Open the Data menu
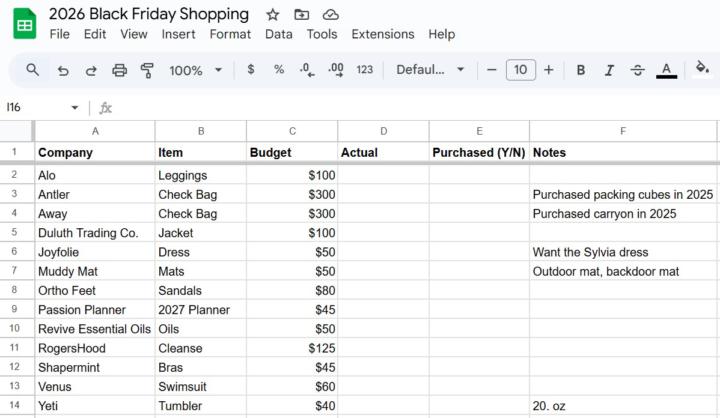 pyautogui.click(x=278, y=34)
